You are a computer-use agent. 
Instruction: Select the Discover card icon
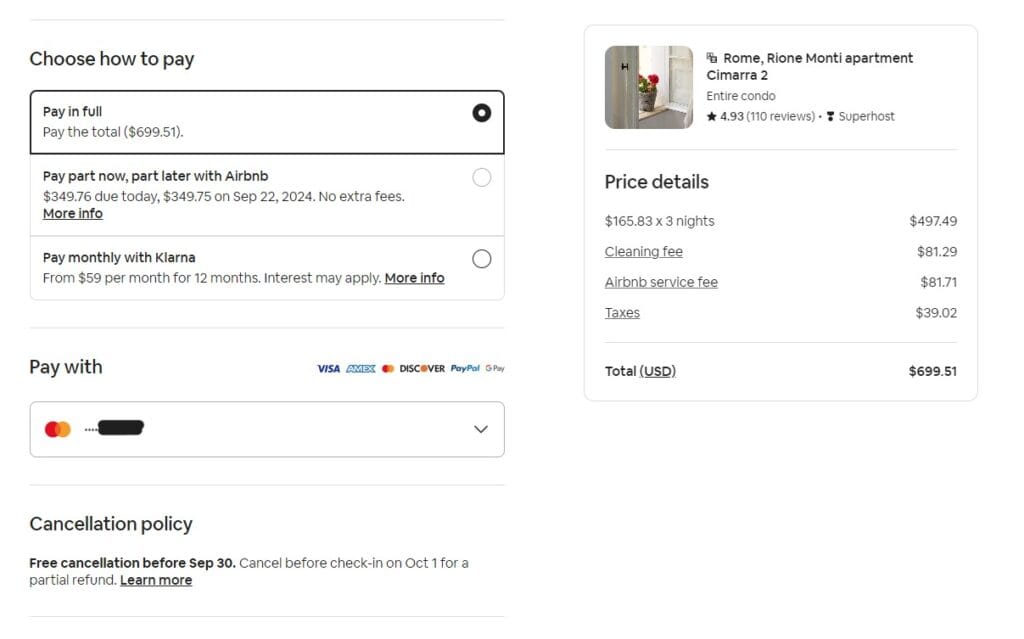(x=422, y=368)
